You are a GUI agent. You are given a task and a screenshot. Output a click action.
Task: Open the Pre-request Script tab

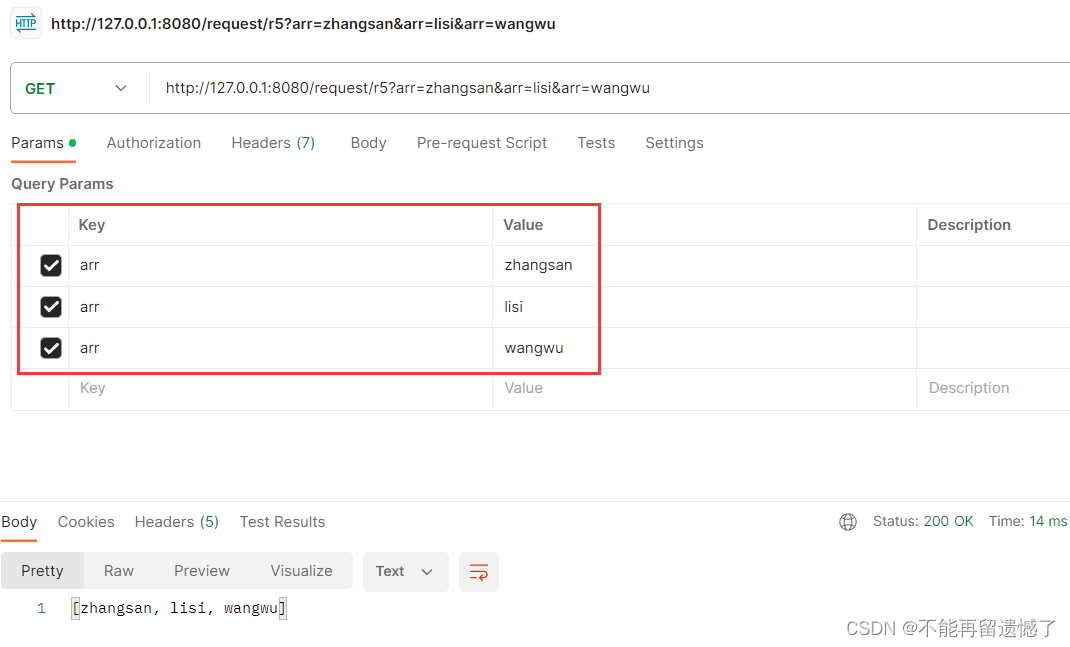click(x=482, y=143)
